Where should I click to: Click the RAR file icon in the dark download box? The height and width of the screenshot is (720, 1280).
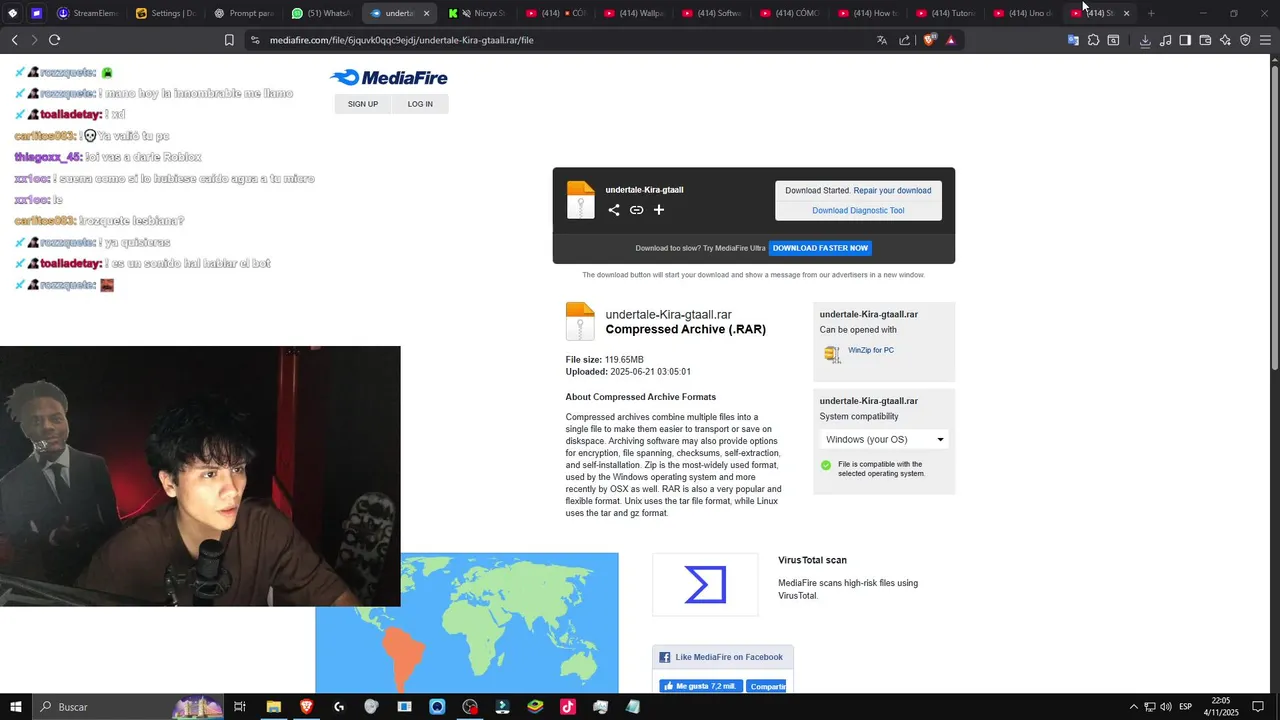click(580, 200)
